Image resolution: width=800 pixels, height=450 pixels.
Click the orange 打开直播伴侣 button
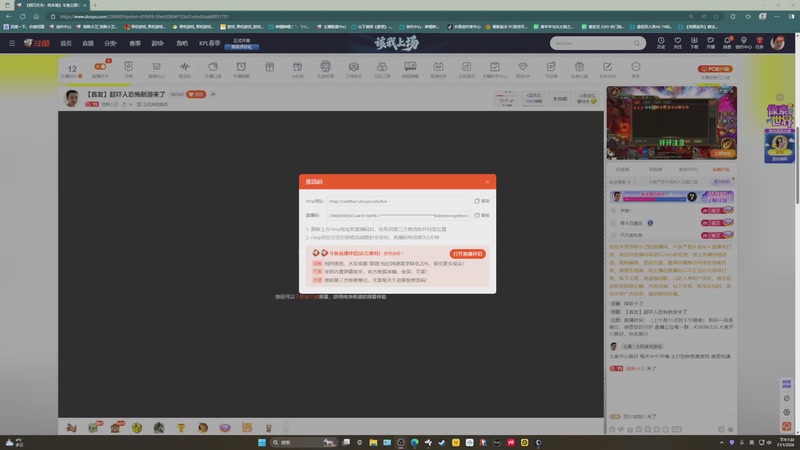[x=467, y=254]
